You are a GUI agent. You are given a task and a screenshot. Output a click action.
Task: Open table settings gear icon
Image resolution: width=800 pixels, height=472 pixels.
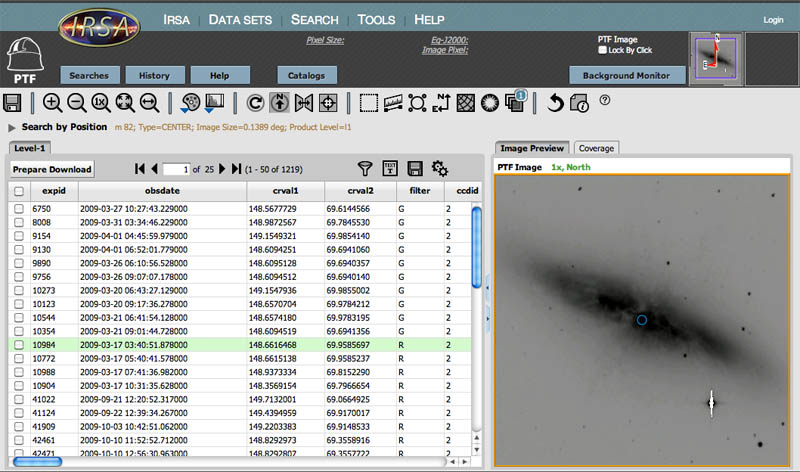pos(439,169)
